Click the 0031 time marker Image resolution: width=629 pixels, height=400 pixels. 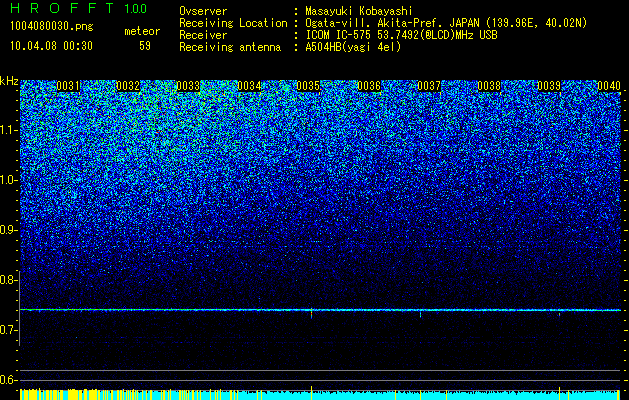point(68,86)
